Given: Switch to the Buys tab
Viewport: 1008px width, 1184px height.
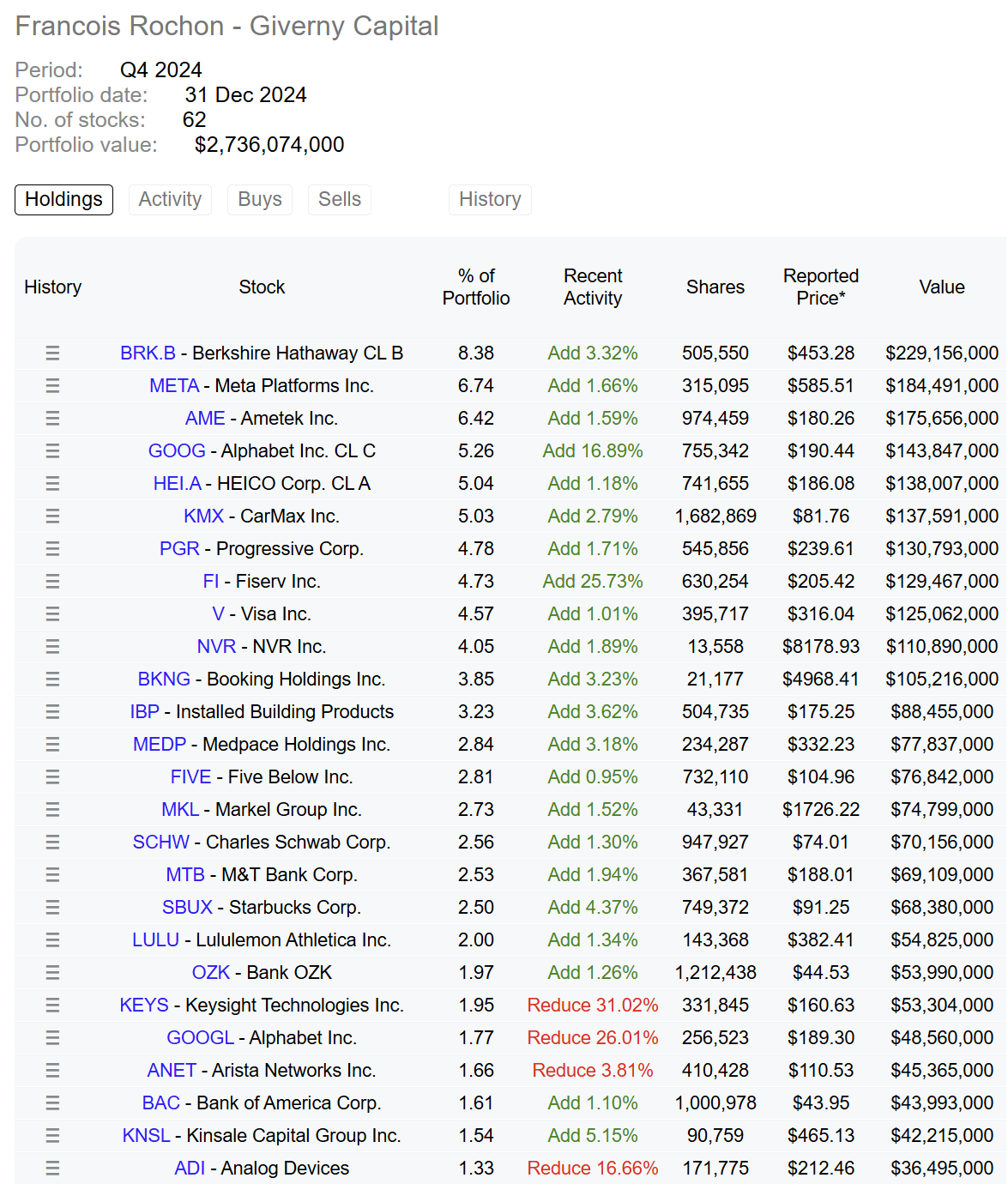Looking at the screenshot, I should tap(260, 199).
